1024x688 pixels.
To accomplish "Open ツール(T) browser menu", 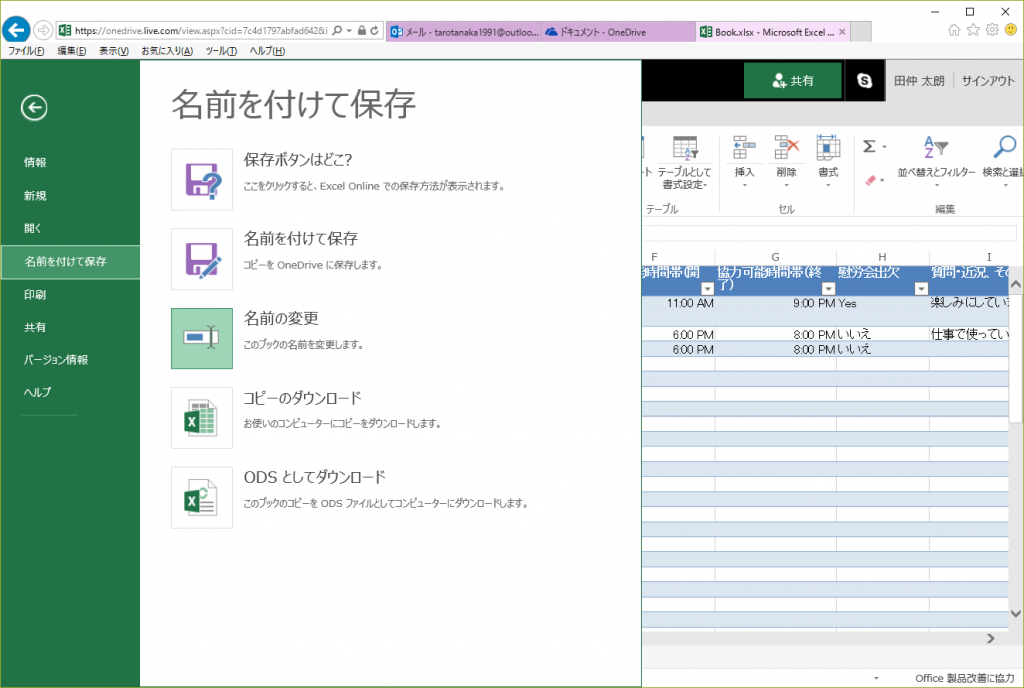I will (x=221, y=51).
